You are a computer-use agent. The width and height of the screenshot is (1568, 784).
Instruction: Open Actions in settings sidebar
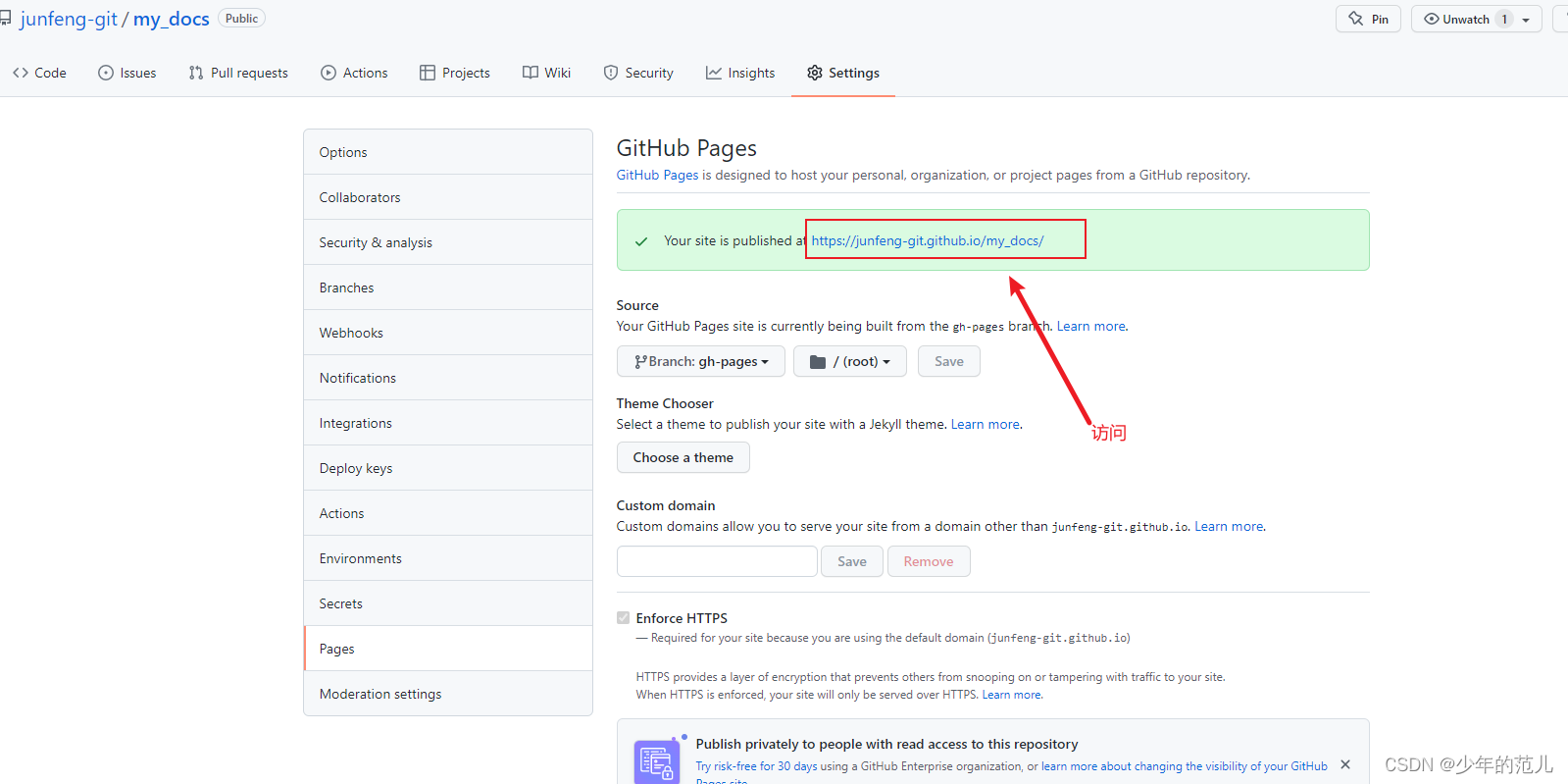click(x=448, y=513)
